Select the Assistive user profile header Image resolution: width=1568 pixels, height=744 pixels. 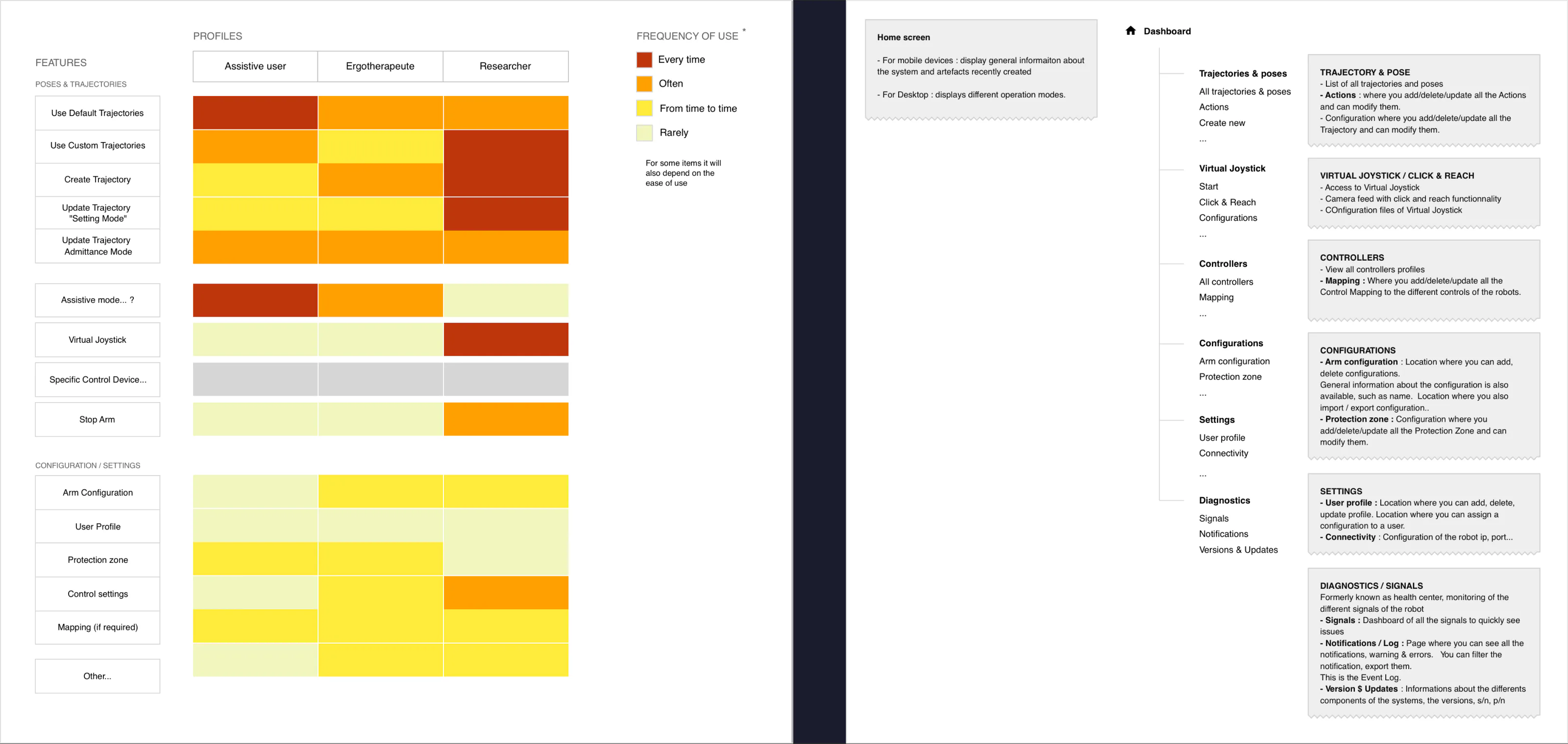pyautogui.click(x=255, y=66)
